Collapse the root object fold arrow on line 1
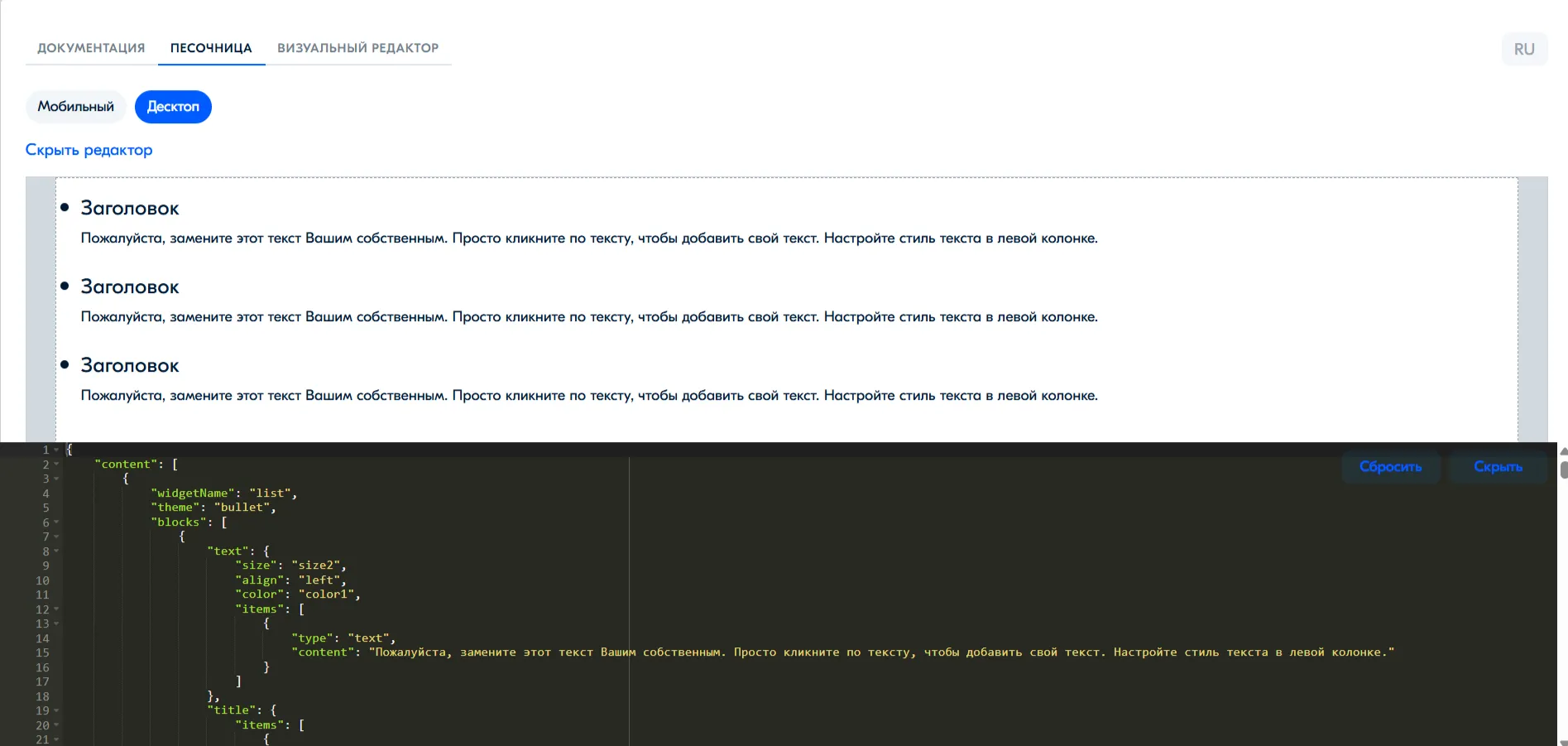Screen dimensions: 1568x746 click(56, 450)
